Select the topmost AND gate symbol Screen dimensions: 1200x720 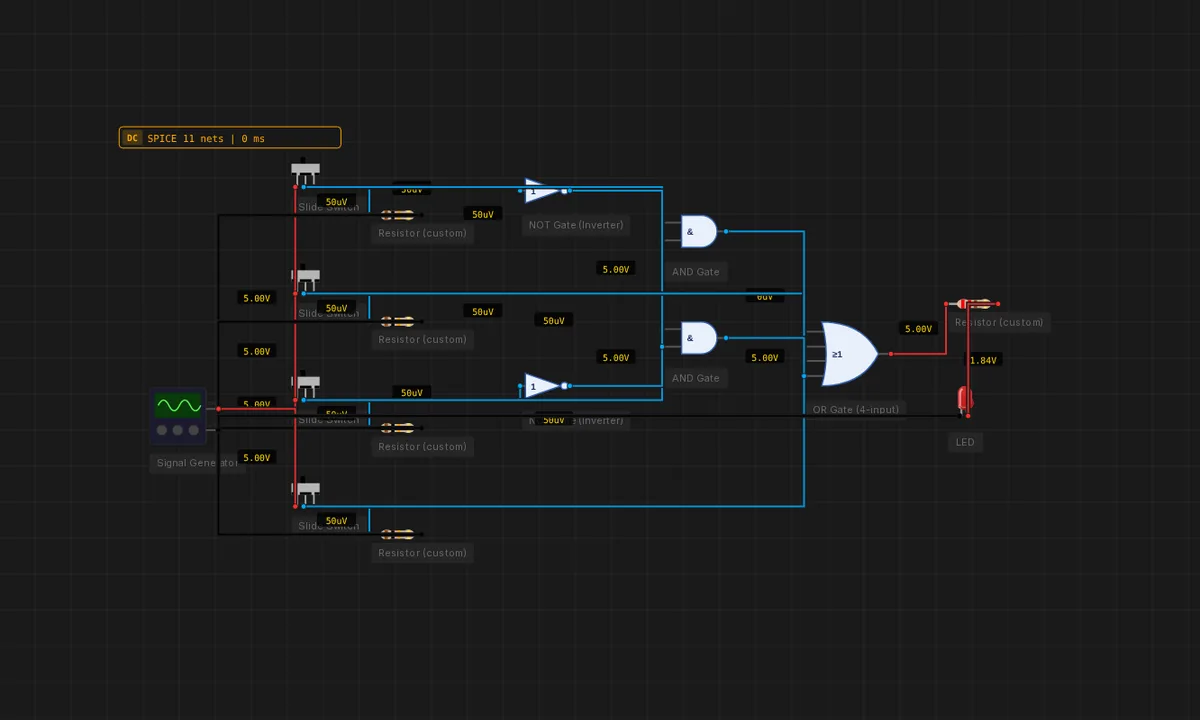point(698,231)
